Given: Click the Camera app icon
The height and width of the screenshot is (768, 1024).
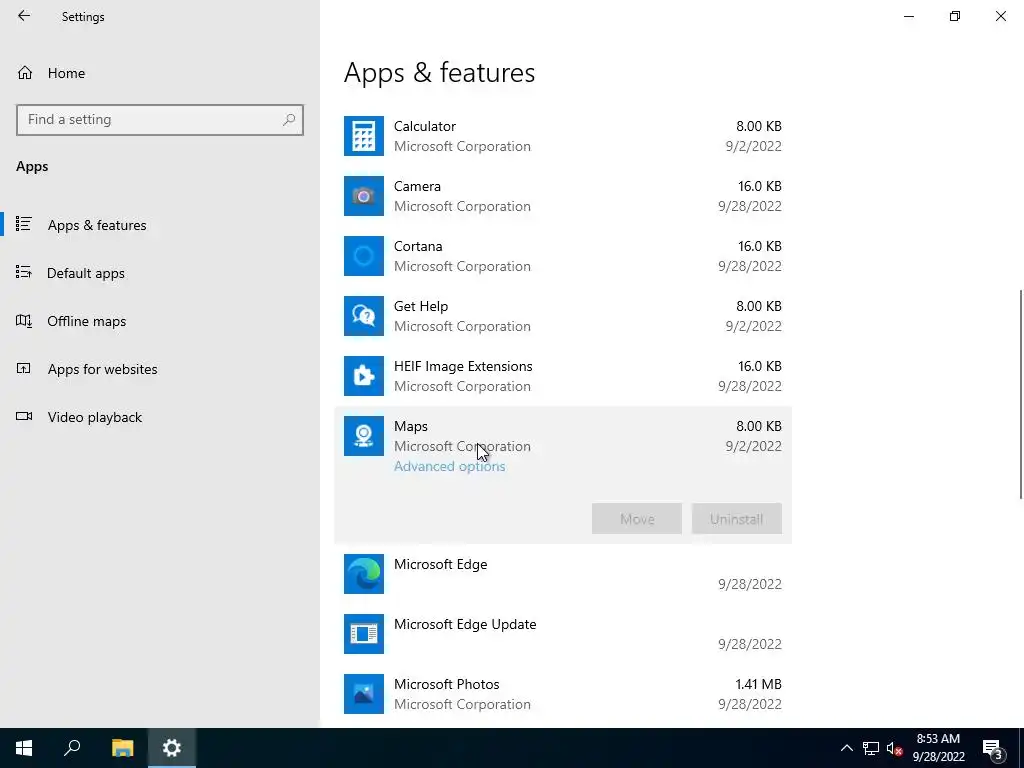Looking at the screenshot, I should point(364,196).
